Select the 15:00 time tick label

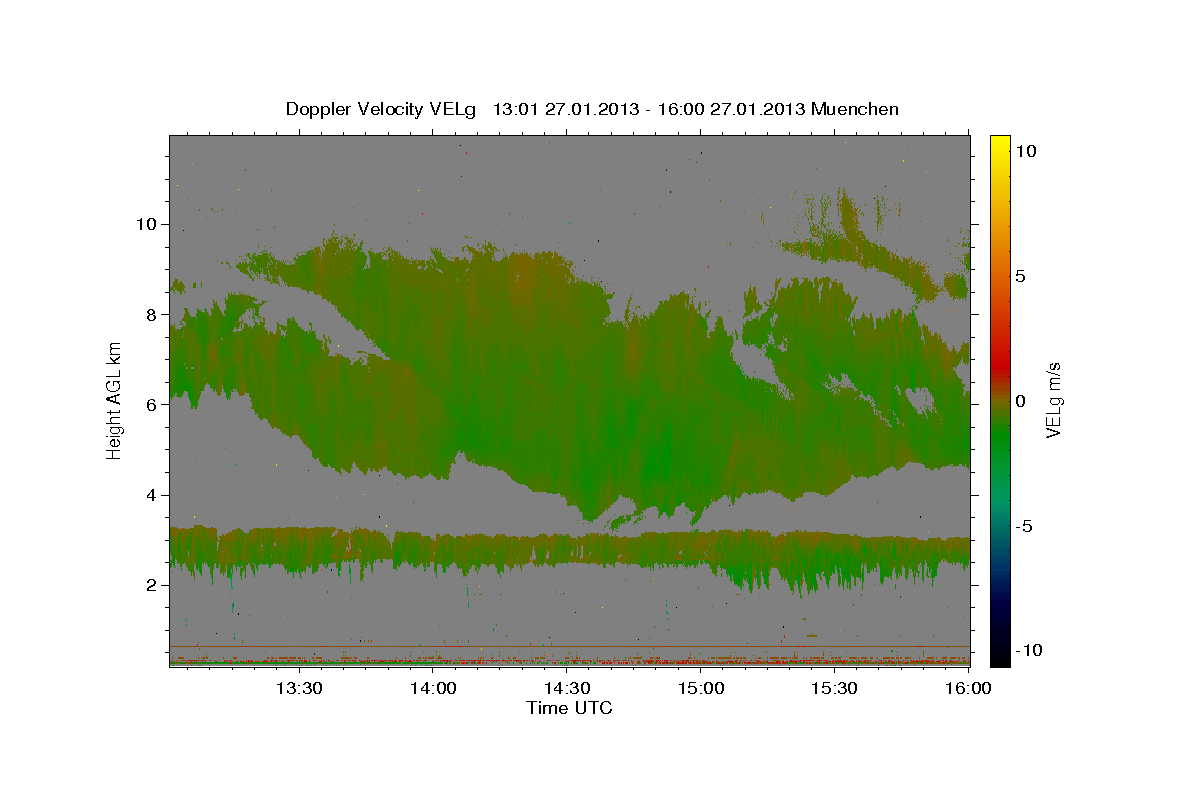point(700,688)
